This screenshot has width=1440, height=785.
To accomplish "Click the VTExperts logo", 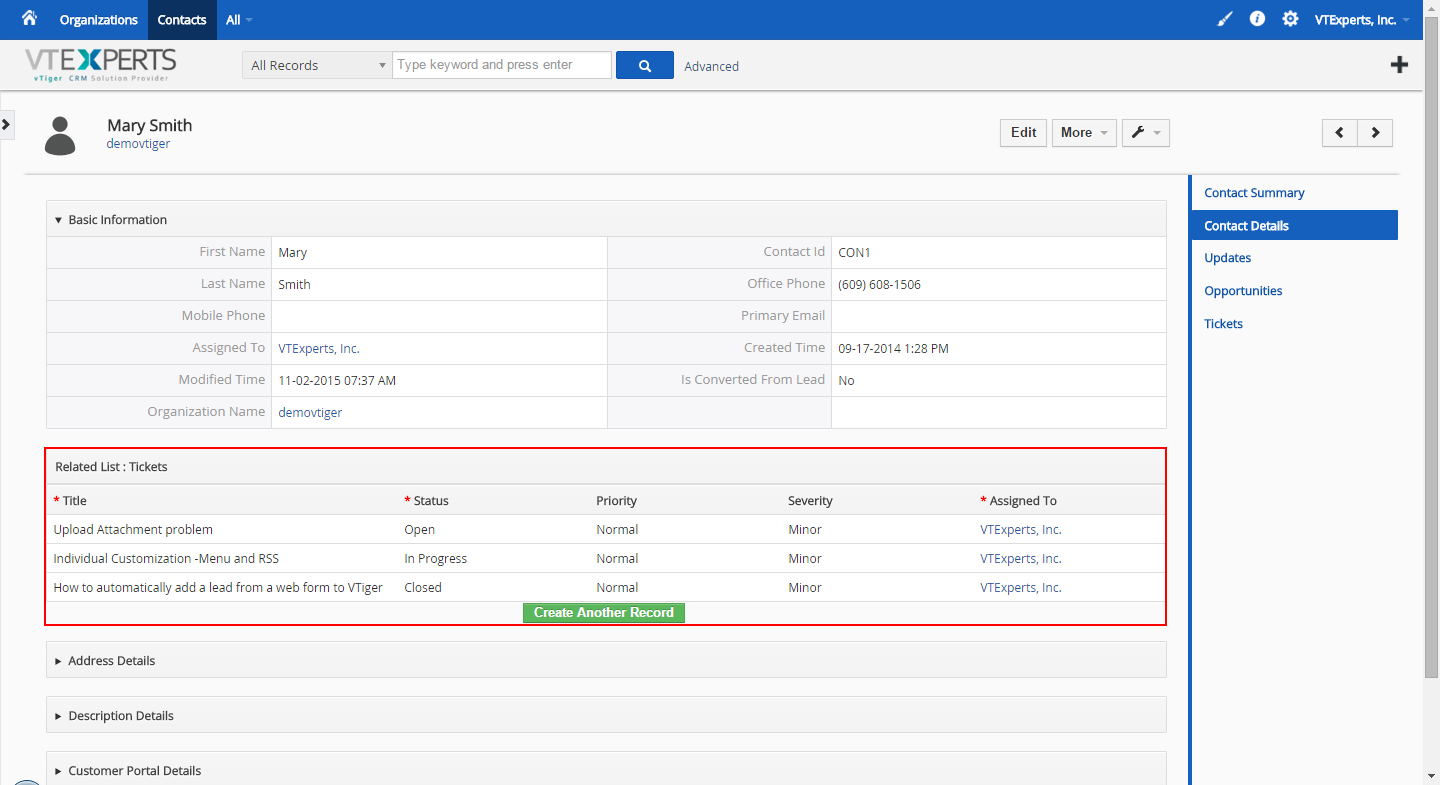I will coord(100,65).
